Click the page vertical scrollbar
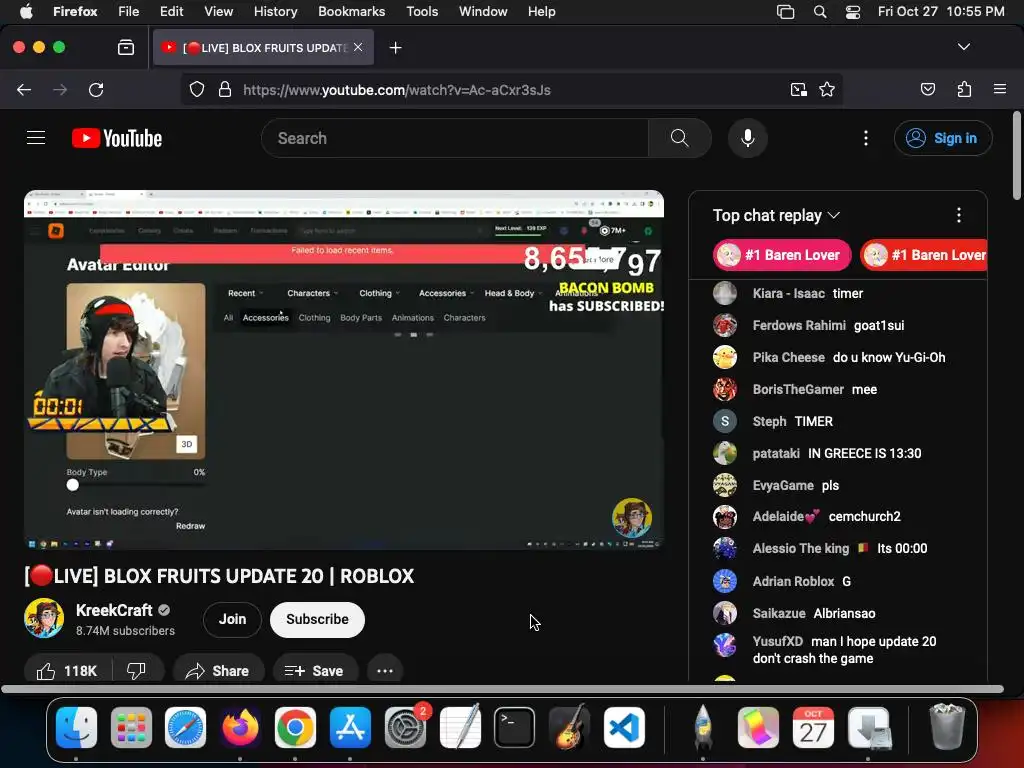The width and height of the screenshot is (1024, 768). point(1017,155)
